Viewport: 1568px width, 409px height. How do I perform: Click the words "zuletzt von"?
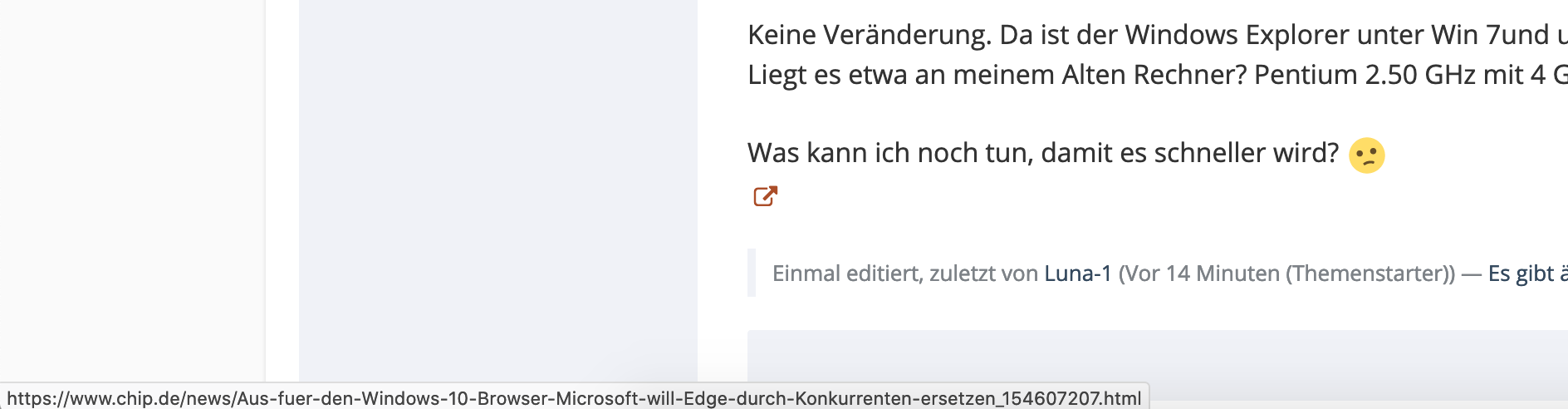point(983,273)
